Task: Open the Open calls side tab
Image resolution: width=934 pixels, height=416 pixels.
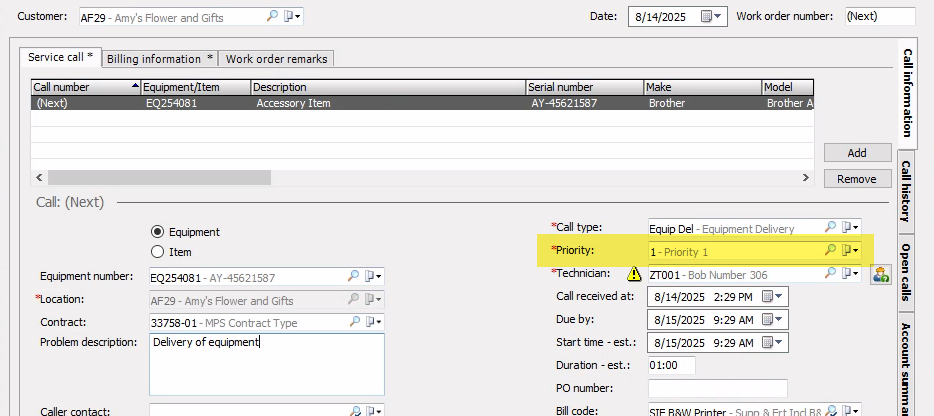Action: [x=906, y=272]
